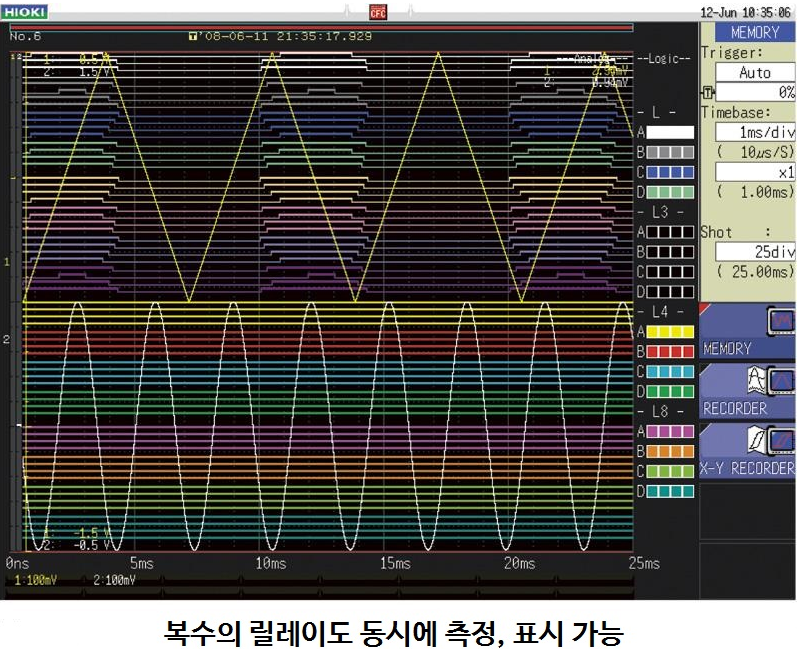This screenshot has height=649, width=799.
Task: Click the channel 1 zero-position marker
Action: [7, 262]
